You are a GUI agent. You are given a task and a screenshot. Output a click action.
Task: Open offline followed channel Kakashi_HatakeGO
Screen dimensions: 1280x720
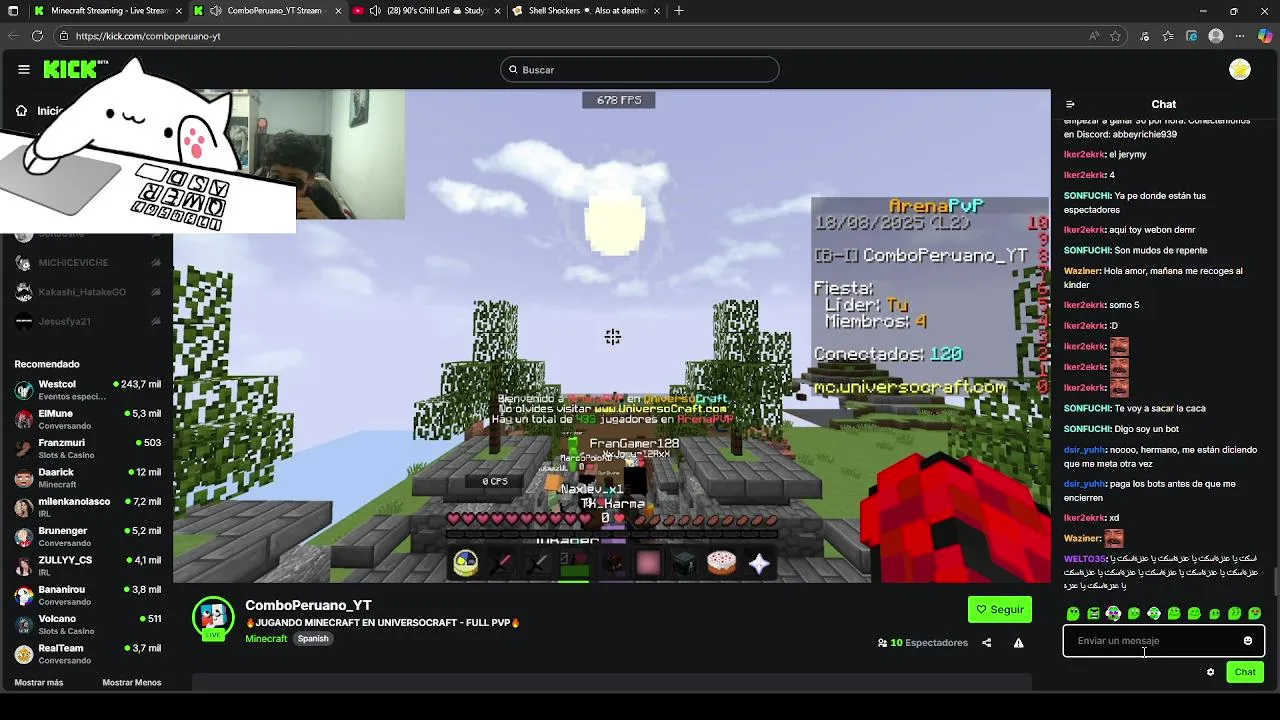click(x=88, y=292)
